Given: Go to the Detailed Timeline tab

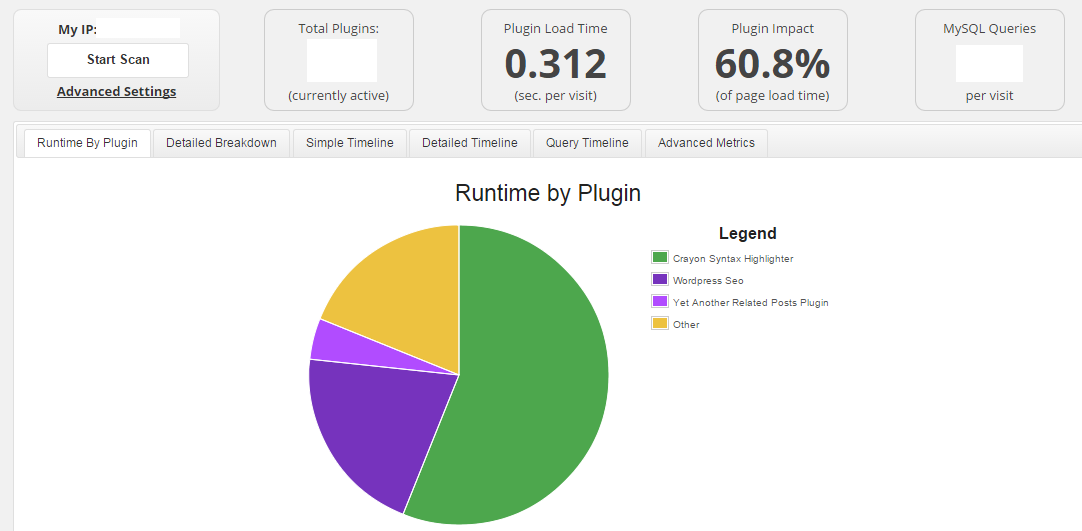Looking at the screenshot, I should coord(470,143).
